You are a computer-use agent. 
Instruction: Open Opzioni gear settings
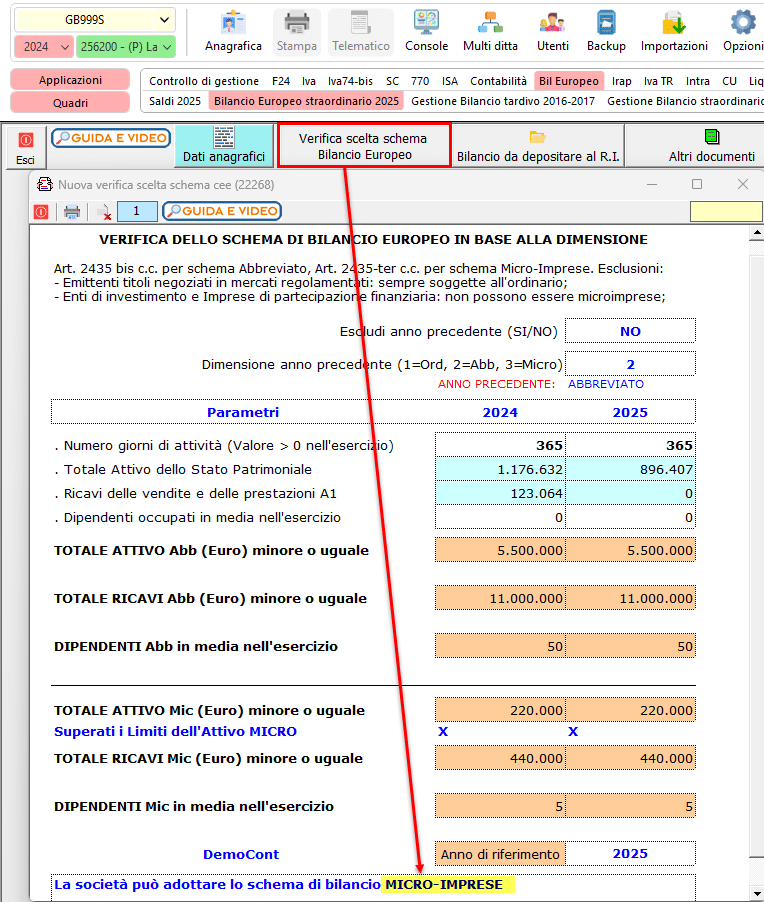pos(743,32)
